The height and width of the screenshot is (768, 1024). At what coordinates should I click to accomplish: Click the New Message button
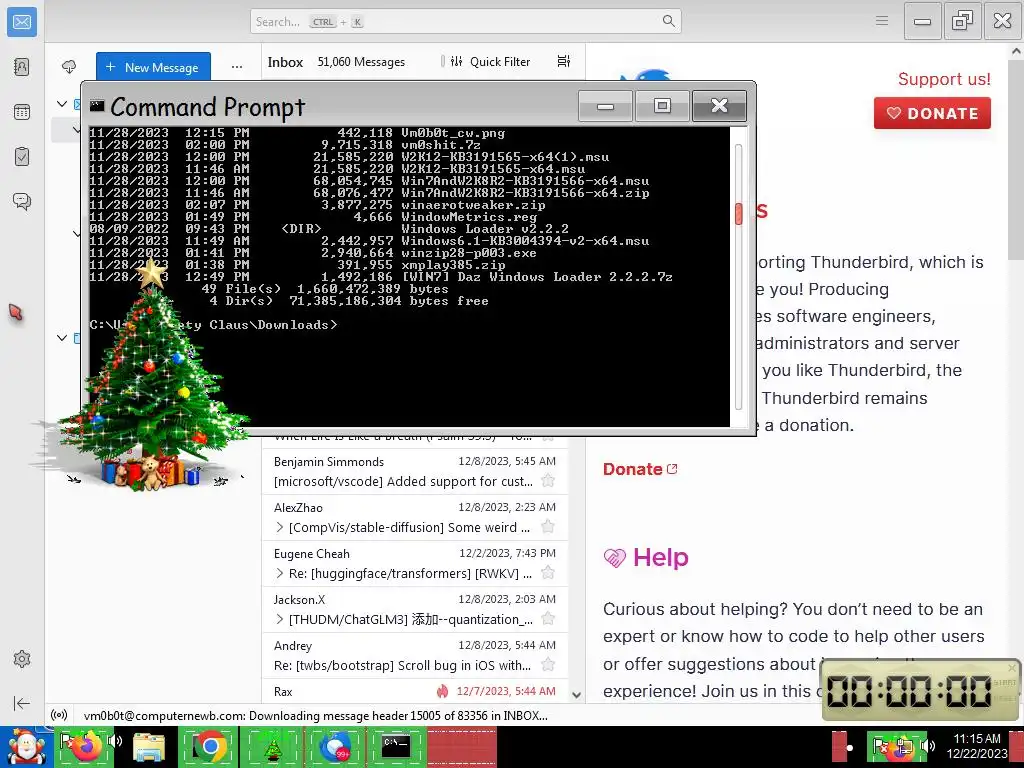coord(153,67)
